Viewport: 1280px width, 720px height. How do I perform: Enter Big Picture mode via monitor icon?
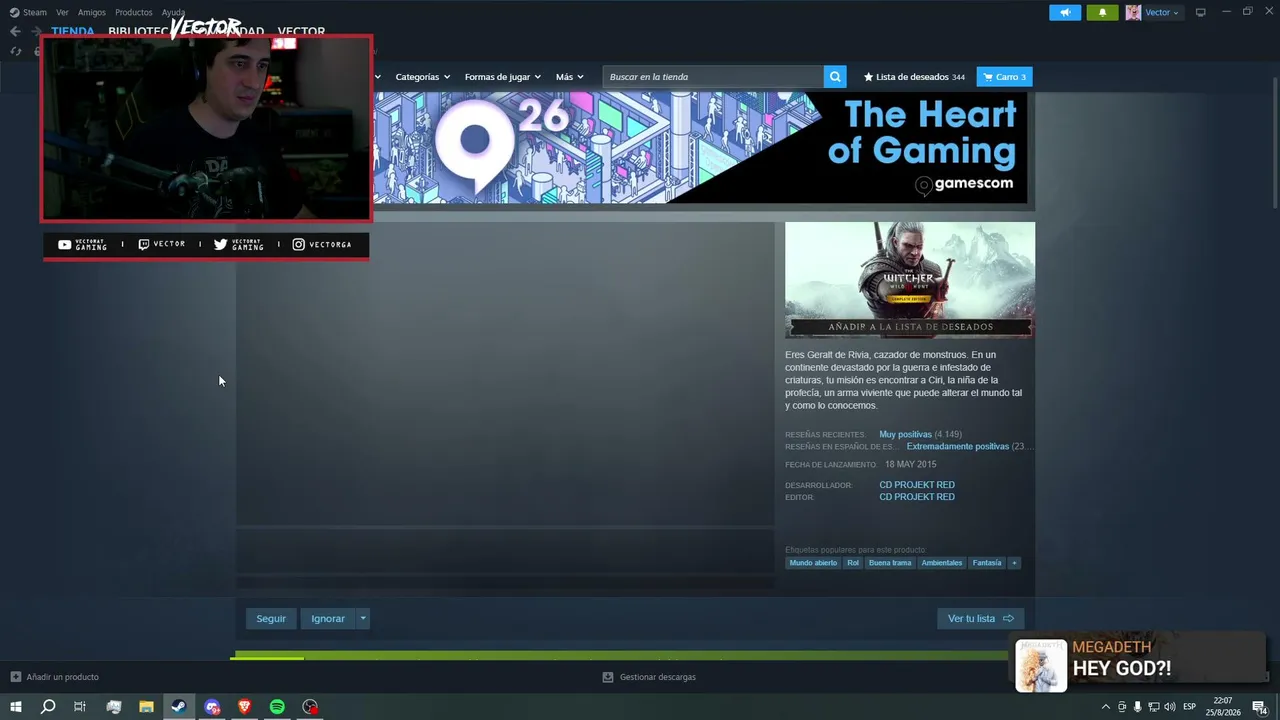tap(1201, 12)
